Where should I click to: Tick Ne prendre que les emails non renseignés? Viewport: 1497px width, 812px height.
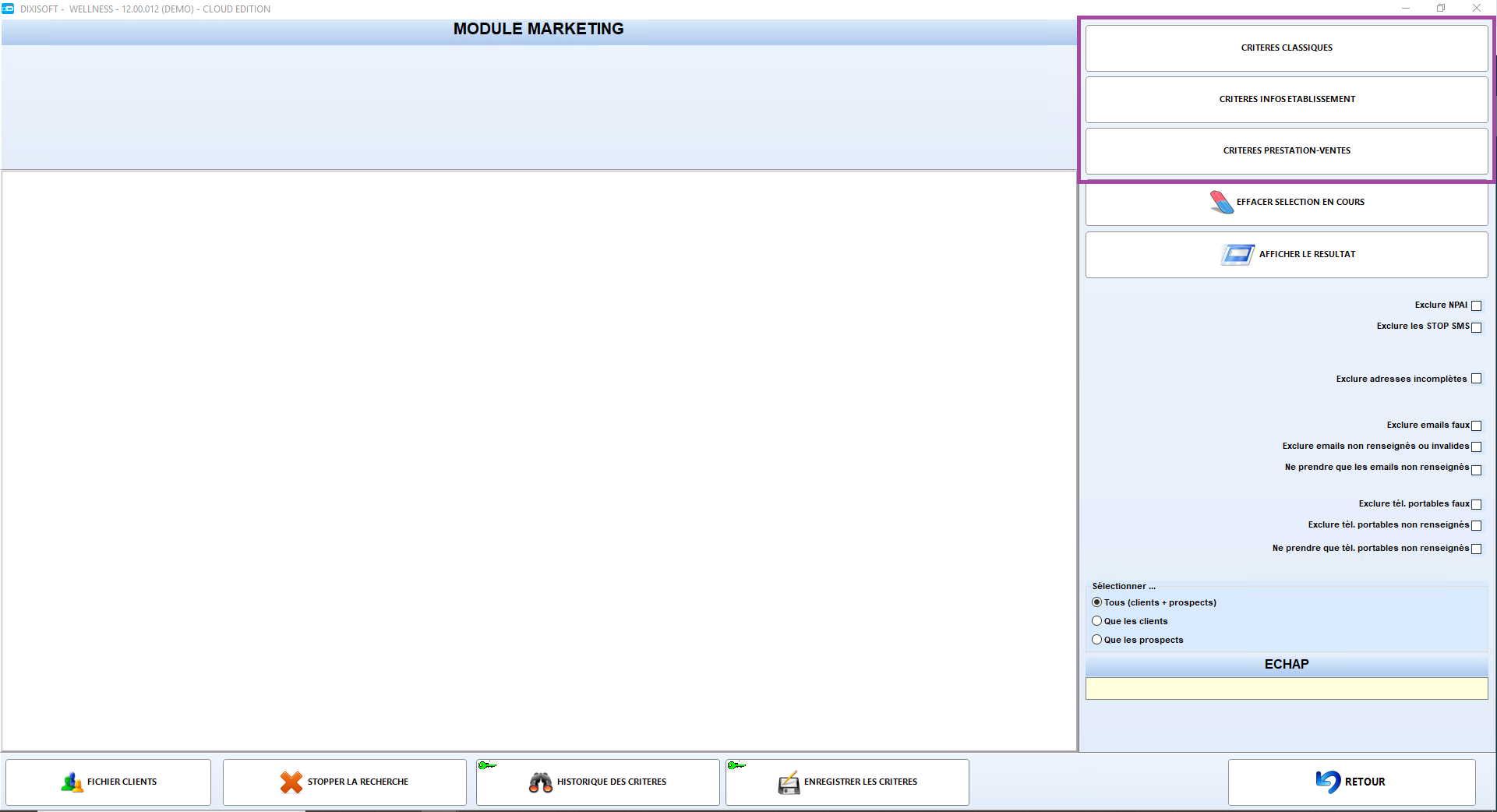1476,470
